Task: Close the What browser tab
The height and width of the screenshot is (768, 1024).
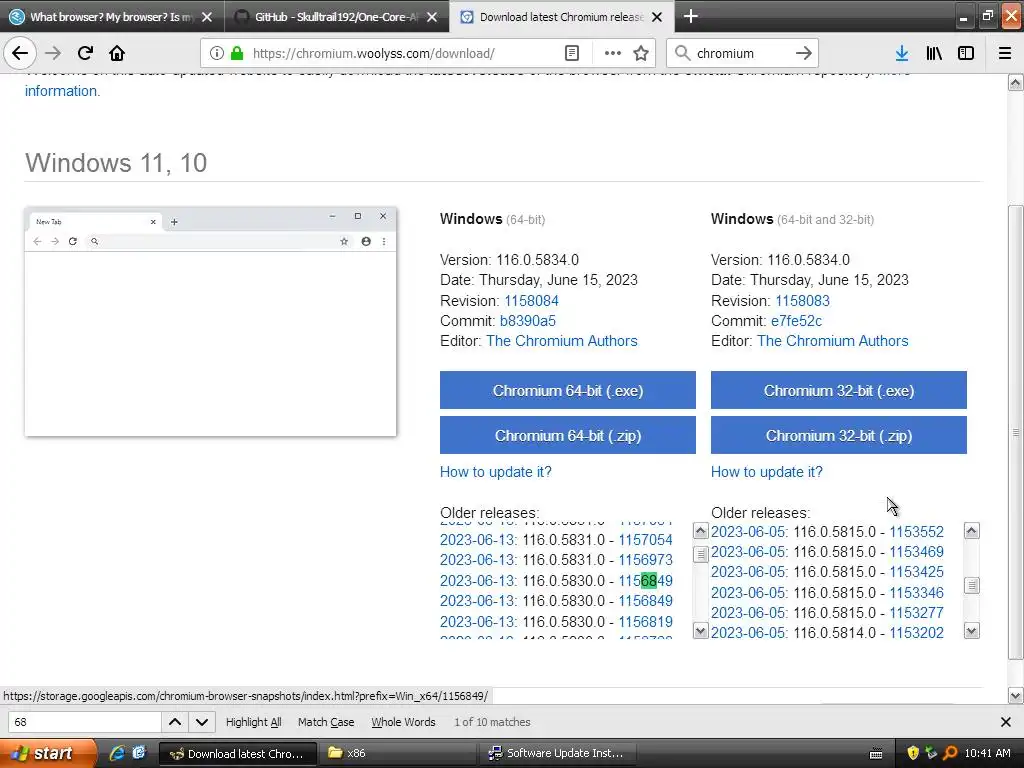Action: (x=207, y=17)
